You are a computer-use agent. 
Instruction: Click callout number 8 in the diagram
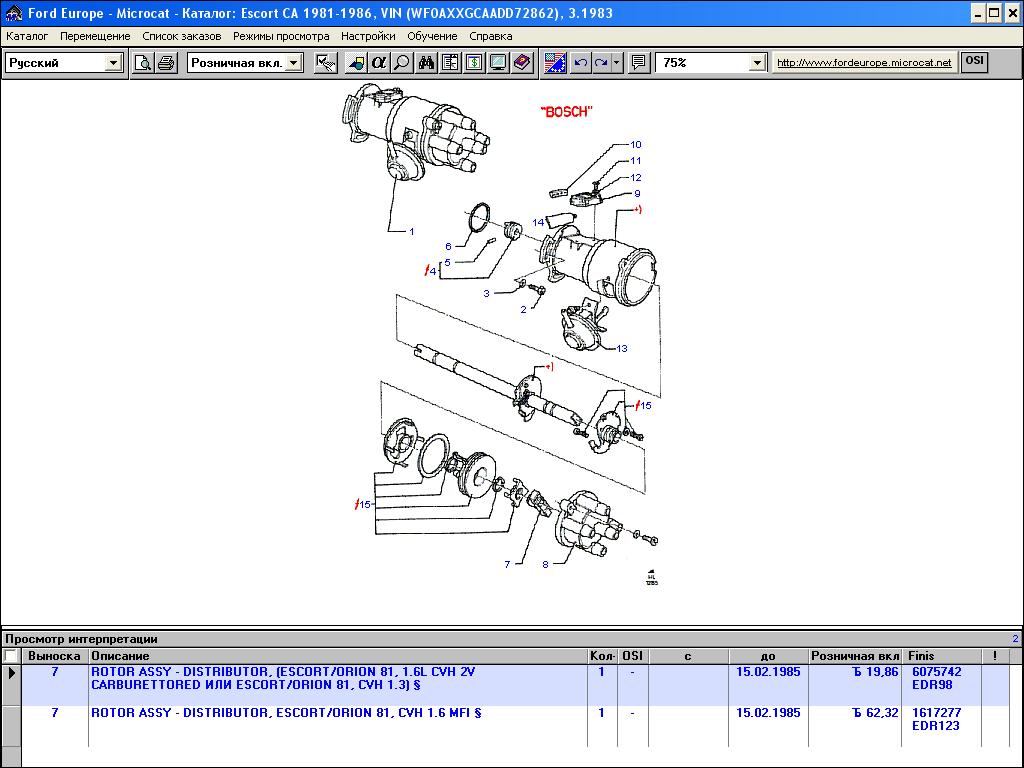pos(545,564)
